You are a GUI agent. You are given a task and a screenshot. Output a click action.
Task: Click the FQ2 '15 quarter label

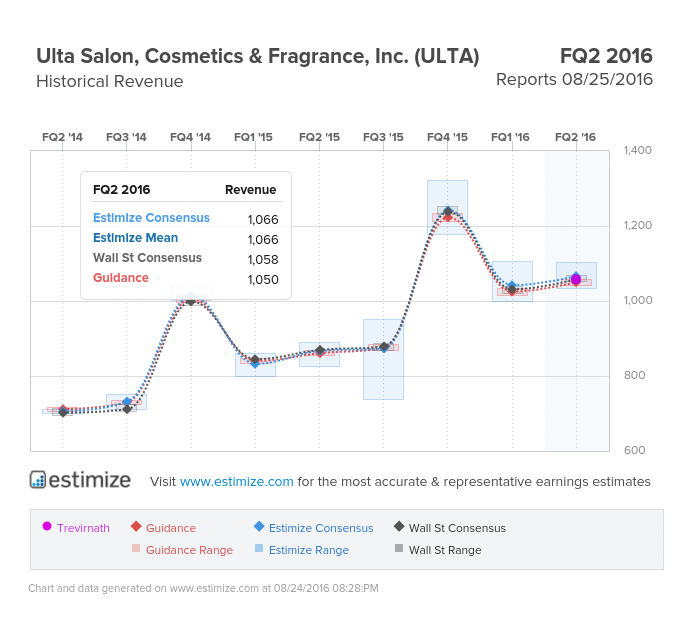[x=319, y=137]
